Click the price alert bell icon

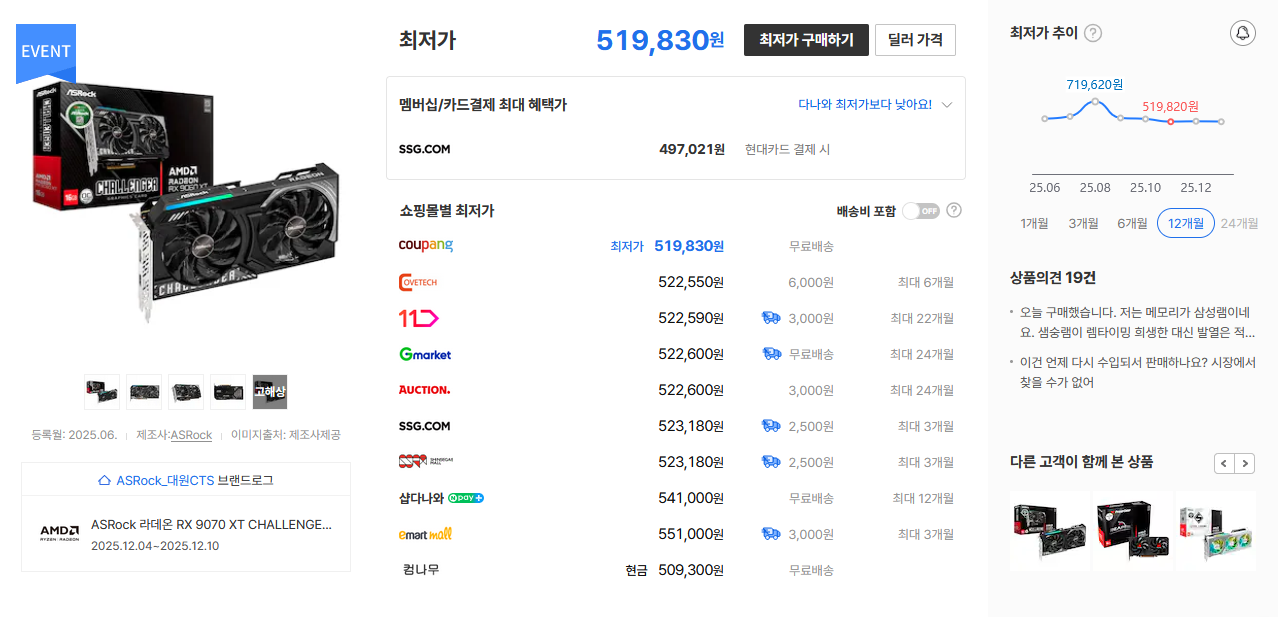1242,33
